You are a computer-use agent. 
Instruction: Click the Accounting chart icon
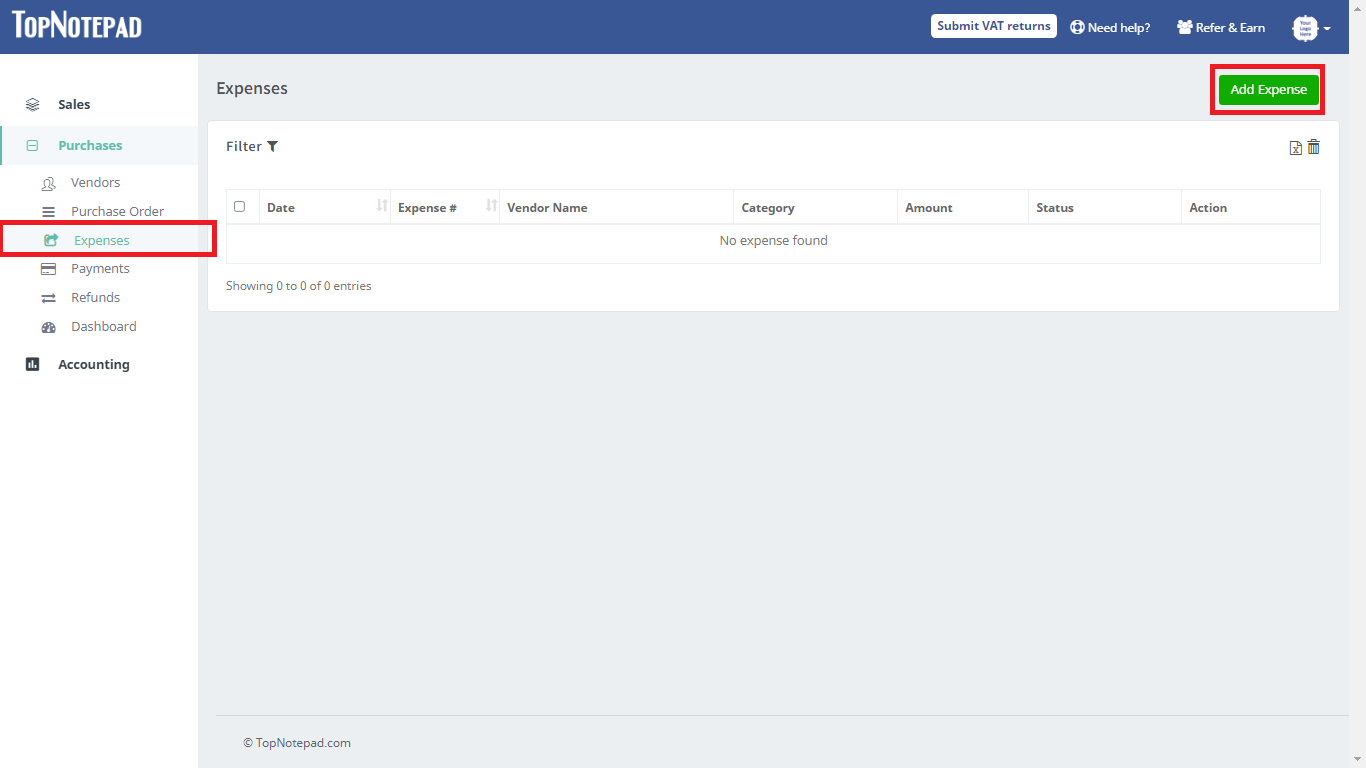pyautogui.click(x=33, y=364)
